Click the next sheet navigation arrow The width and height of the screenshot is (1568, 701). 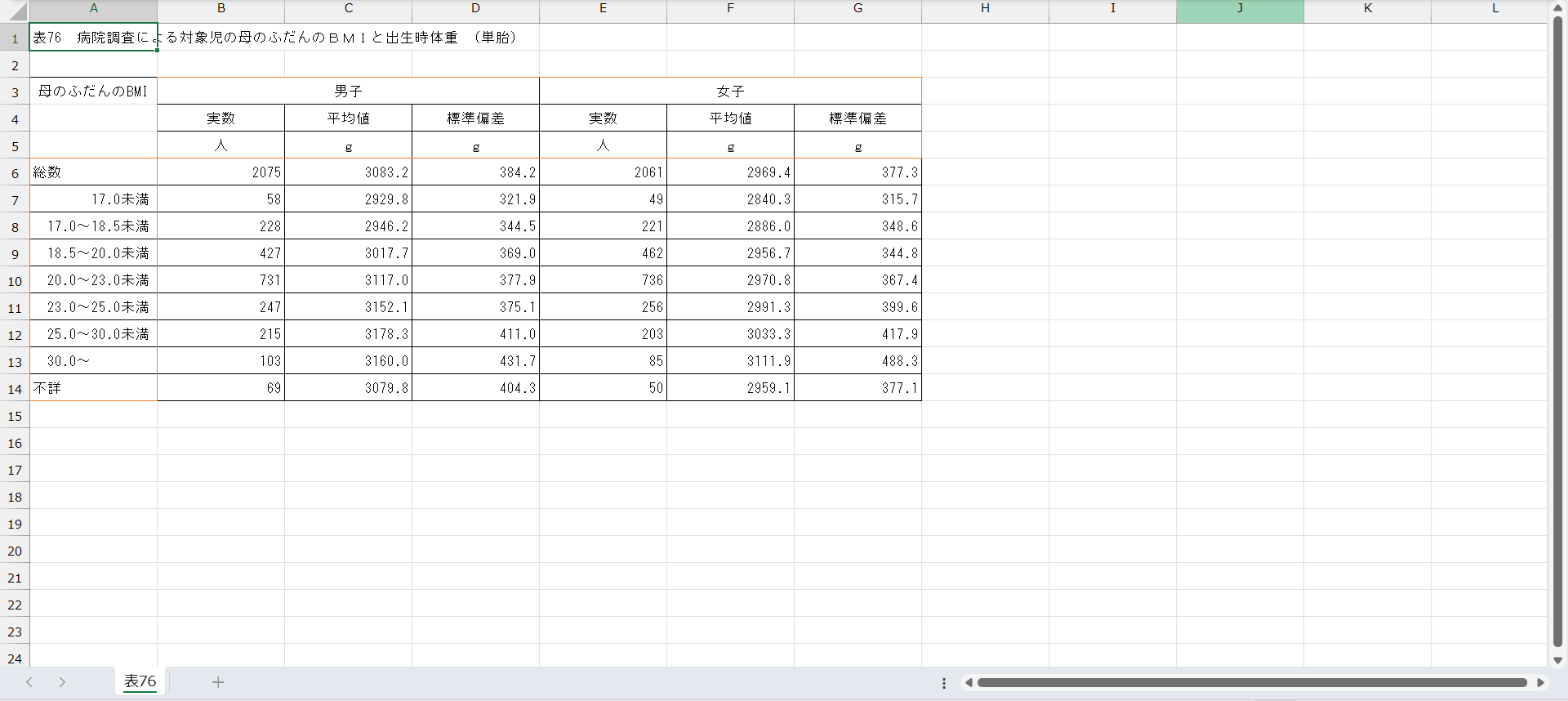point(62,682)
